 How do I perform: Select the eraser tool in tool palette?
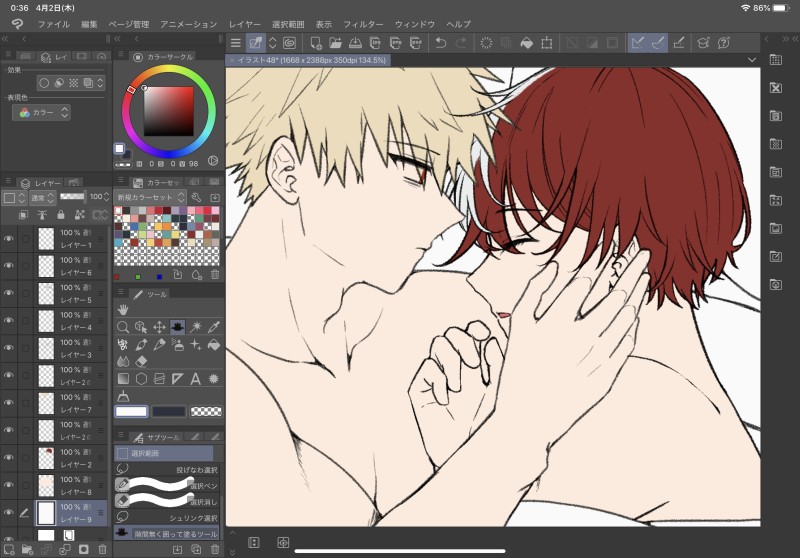(x=141, y=362)
